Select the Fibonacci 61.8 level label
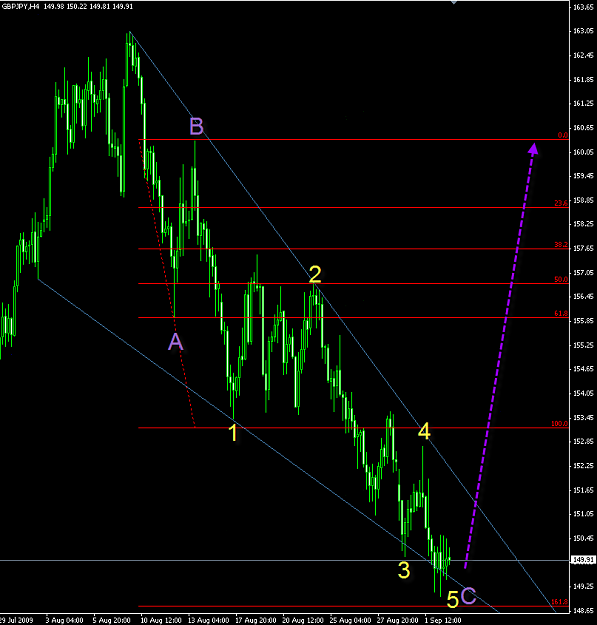The height and width of the screenshot is (625, 597). coord(561,313)
